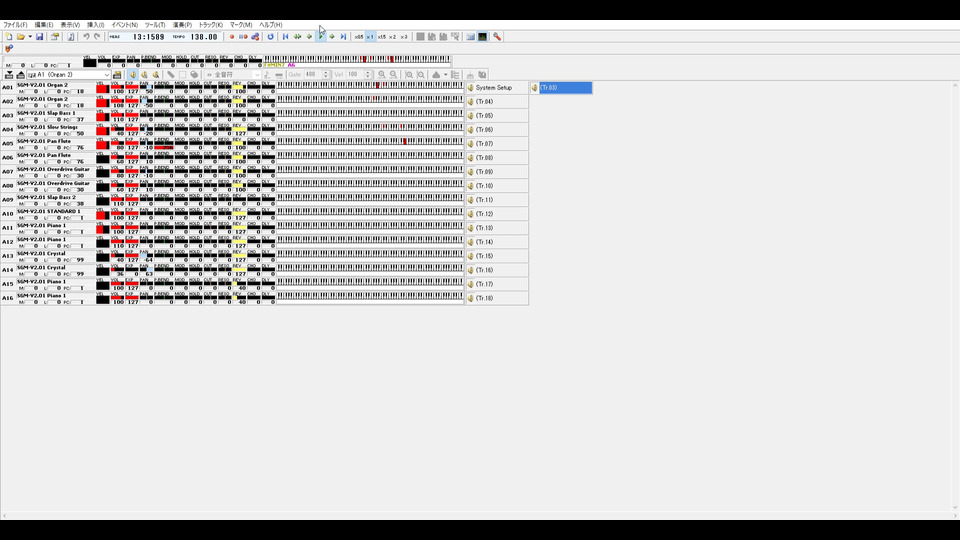
Task: Save the project with the floppy disk icon
Action: pos(39,37)
